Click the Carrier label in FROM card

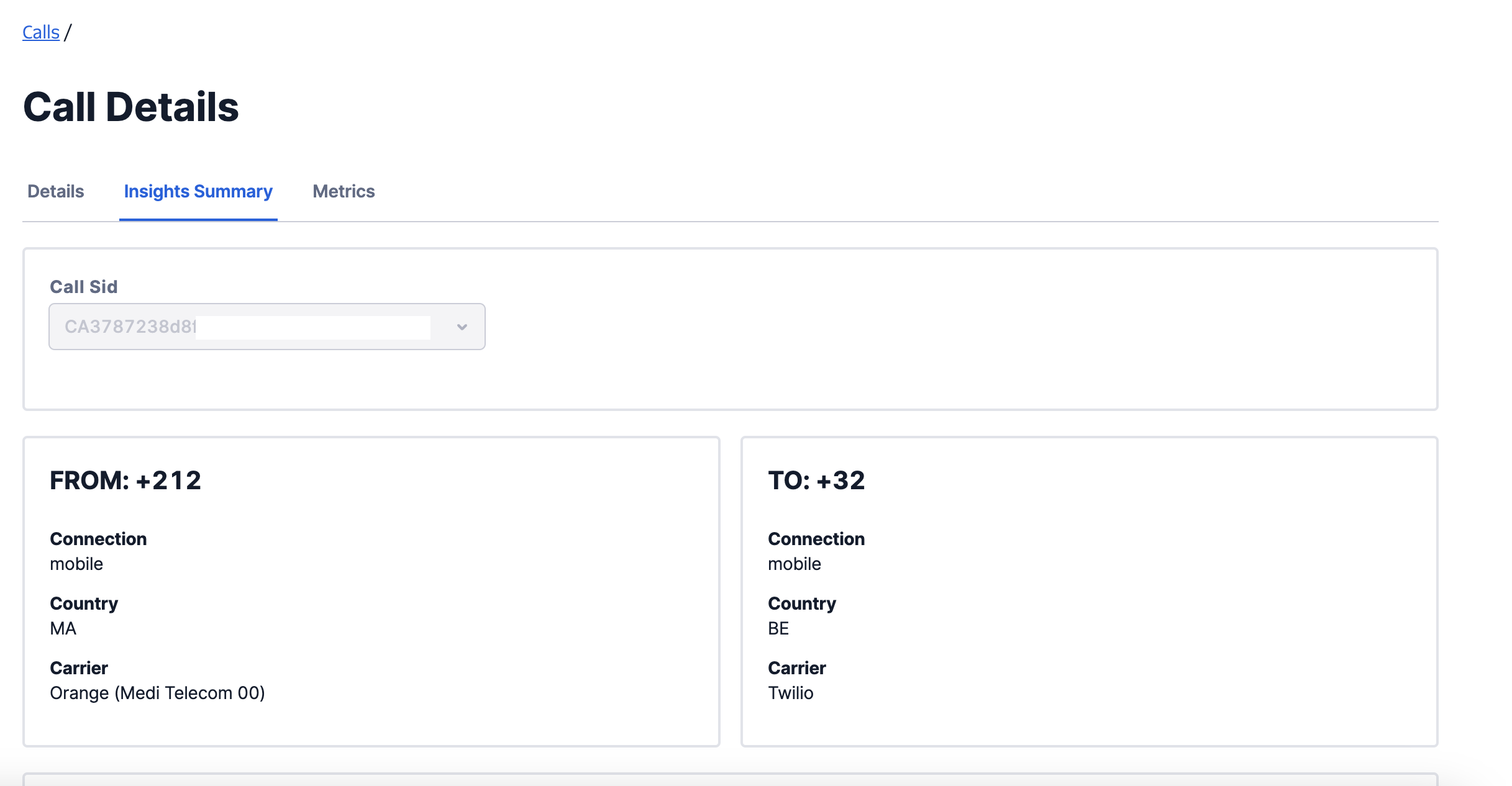tap(79, 668)
